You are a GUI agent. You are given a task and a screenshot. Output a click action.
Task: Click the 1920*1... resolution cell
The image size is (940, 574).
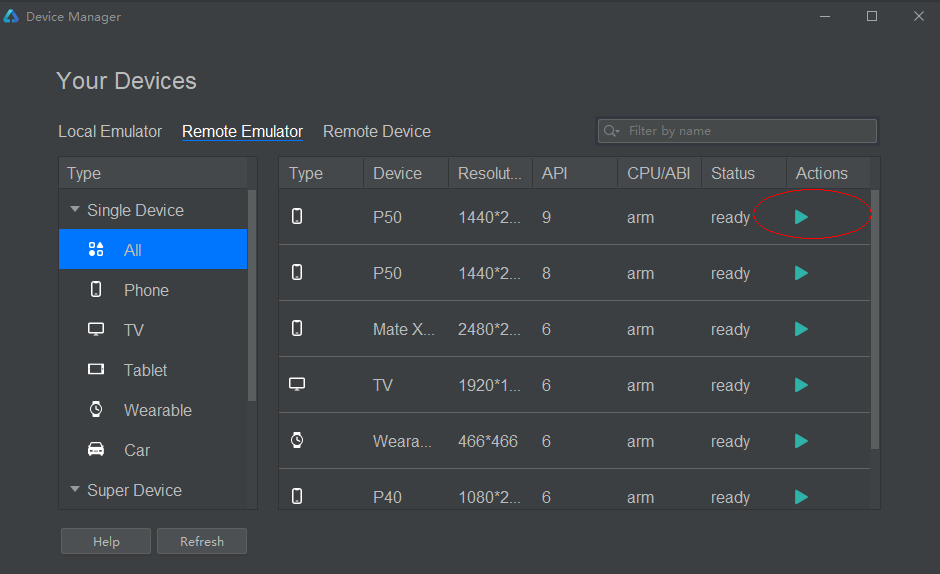(489, 385)
